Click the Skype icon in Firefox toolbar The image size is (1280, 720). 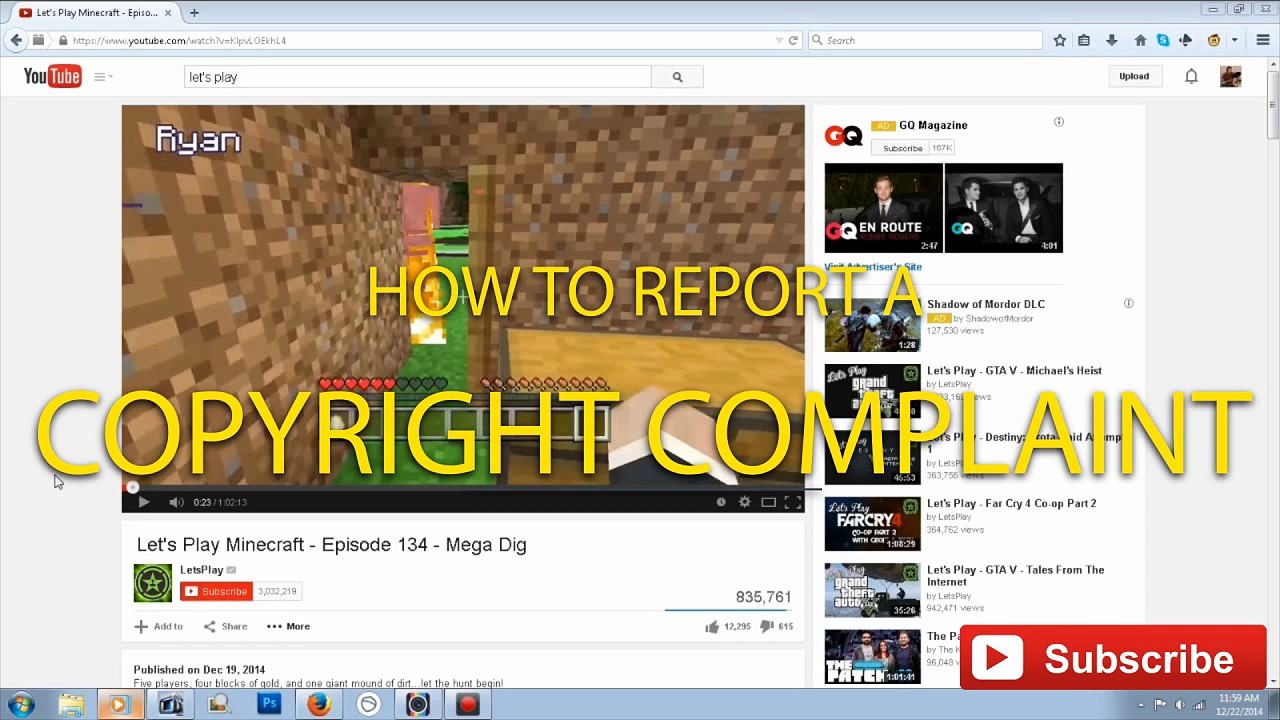(1163, 40)
